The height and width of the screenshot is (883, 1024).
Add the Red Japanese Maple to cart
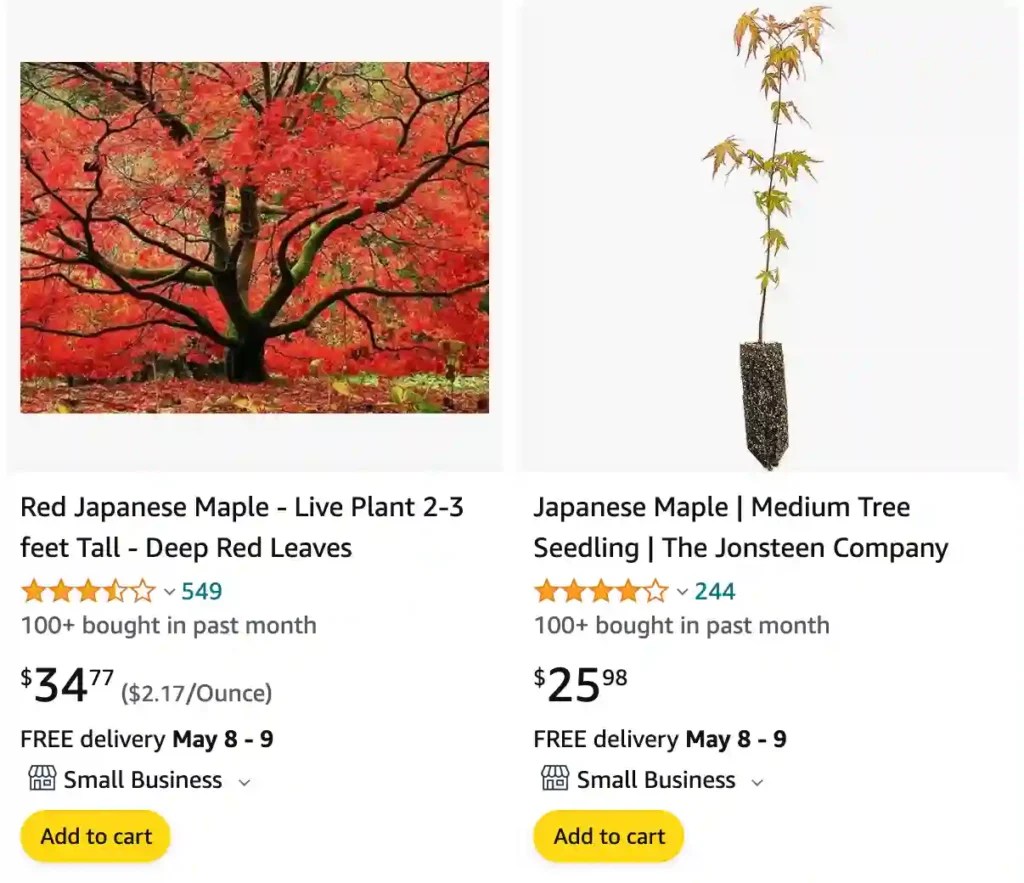coord(94,836)
